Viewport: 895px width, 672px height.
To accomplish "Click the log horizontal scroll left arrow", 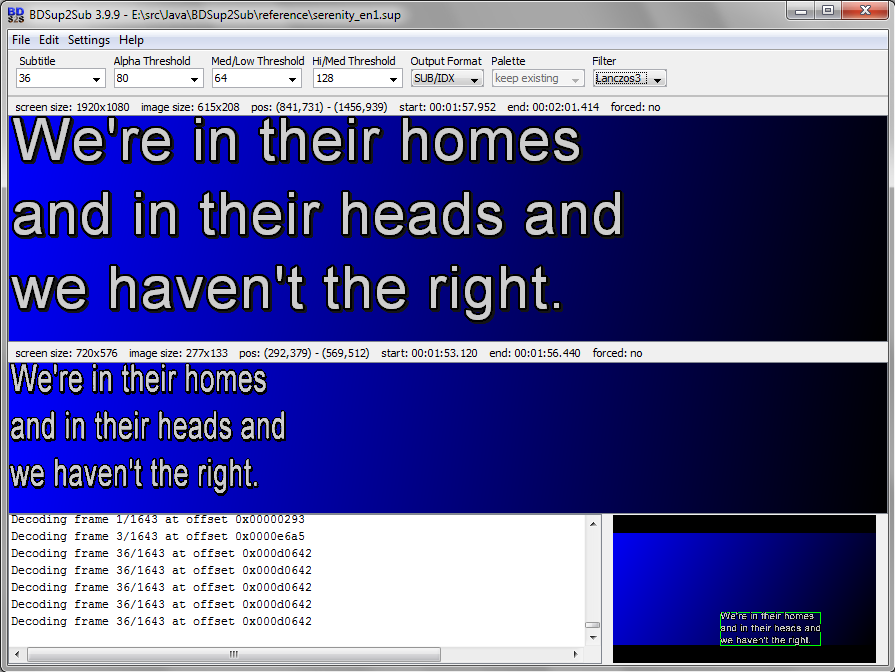I will coord(17,654).
